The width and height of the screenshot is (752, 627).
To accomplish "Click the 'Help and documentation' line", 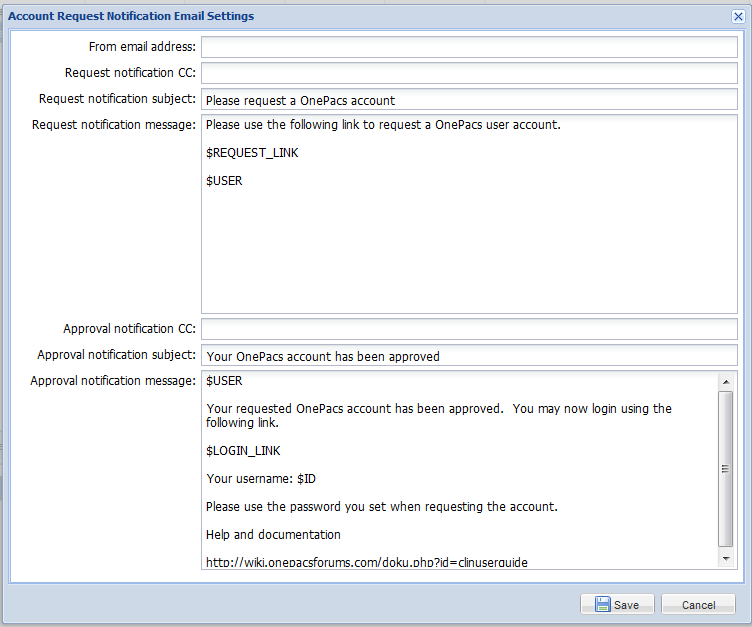I will [x=273, y=535].
